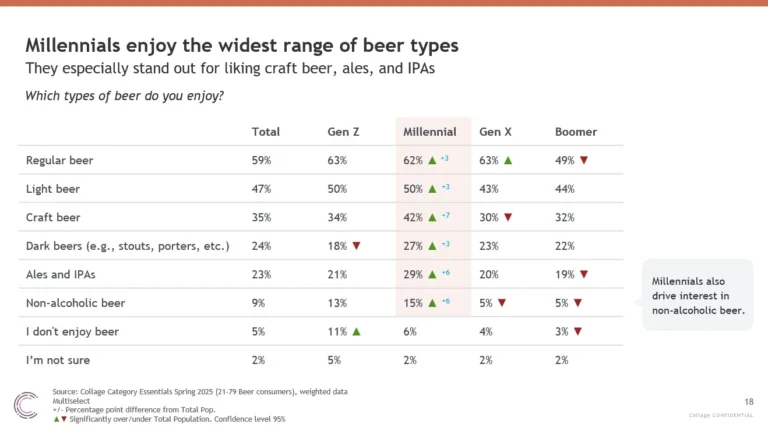Click the red down arrow beside Boomer Ales and IPAs 19%

(x=584, y=275)
